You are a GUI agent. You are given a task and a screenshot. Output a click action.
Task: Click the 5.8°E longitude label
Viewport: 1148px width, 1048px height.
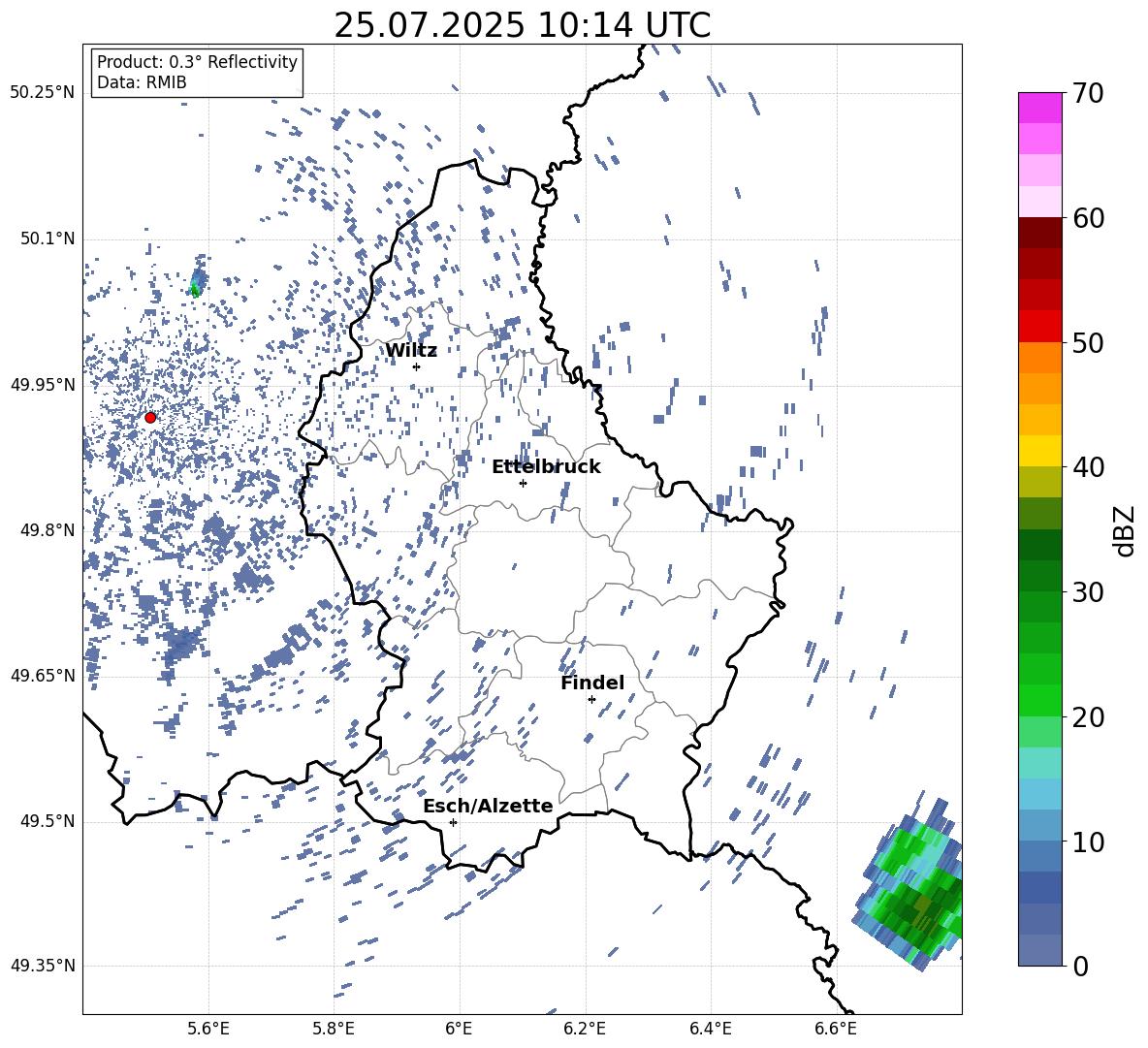[x=334, y=1029]
